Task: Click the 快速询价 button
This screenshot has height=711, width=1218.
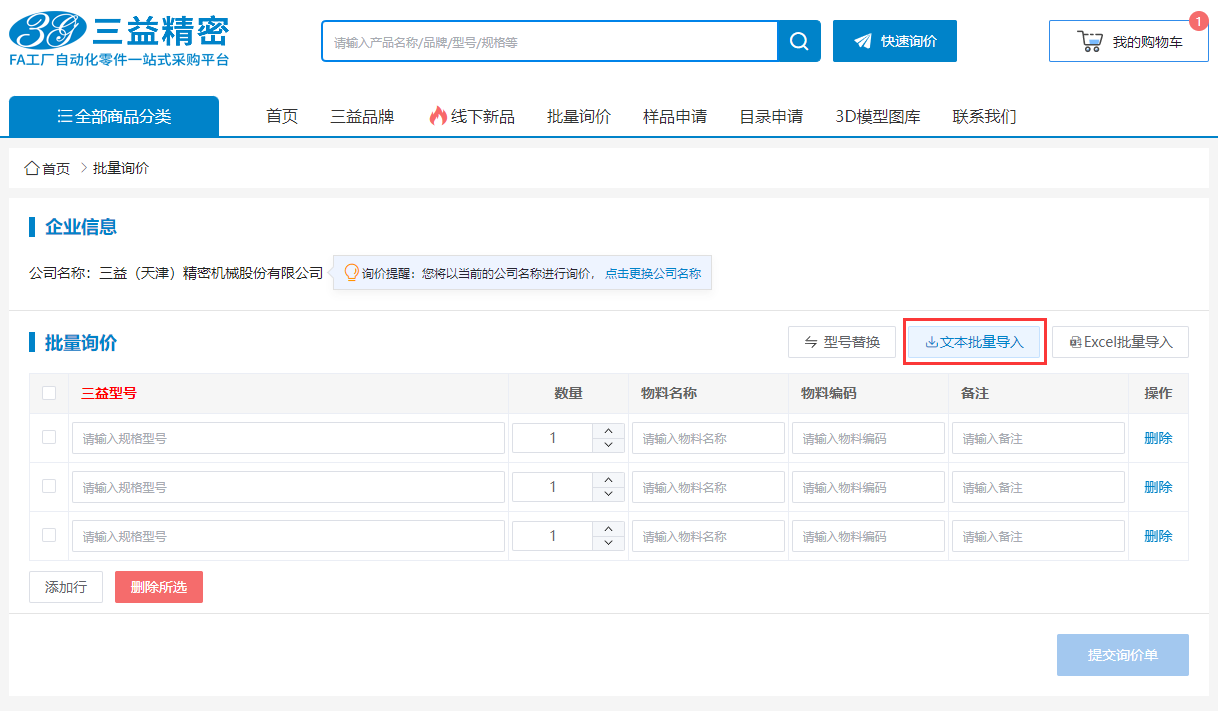Action: coord(895,41)
